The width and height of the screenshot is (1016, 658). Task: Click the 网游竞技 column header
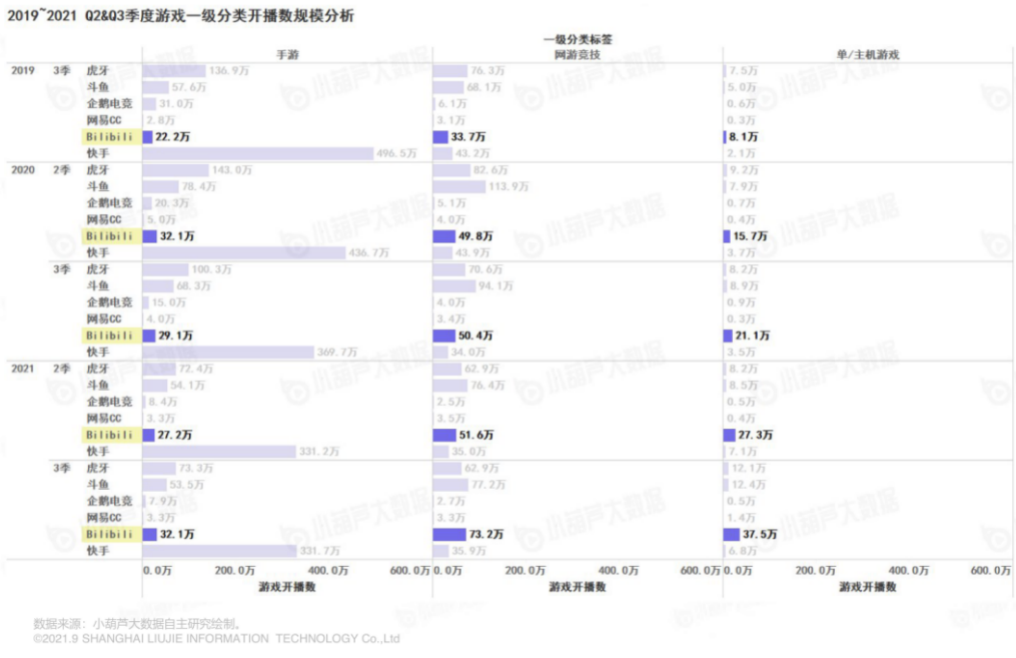[x=577, y=54]
